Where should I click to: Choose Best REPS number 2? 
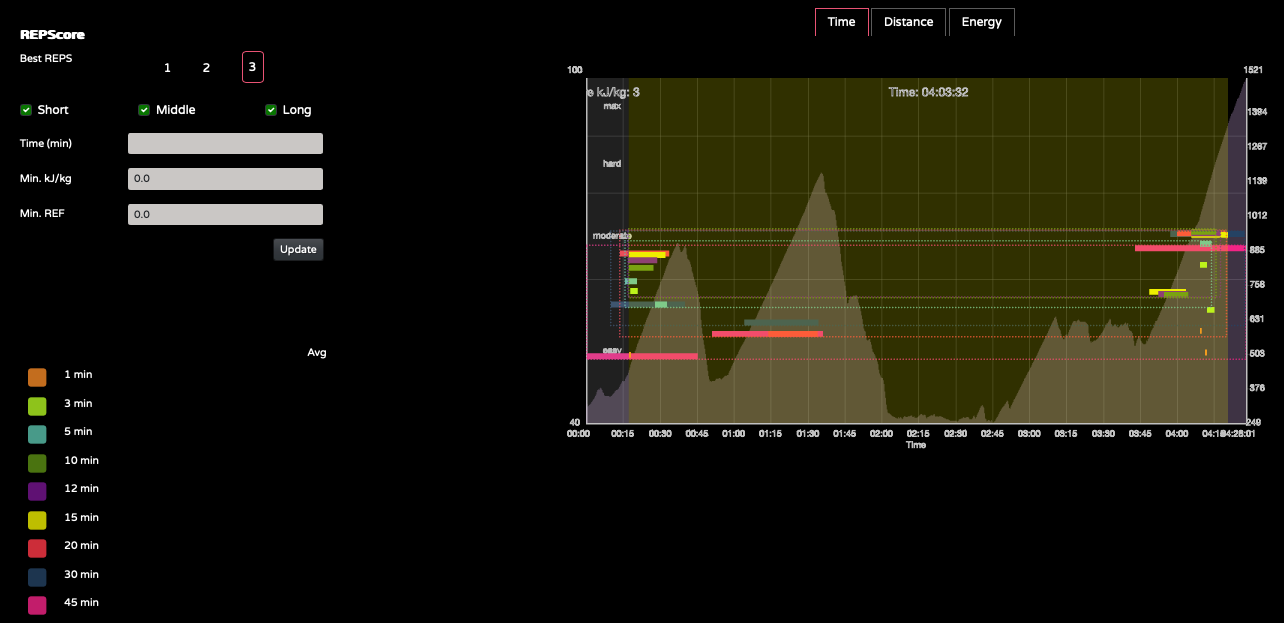(x=206, y=68)
